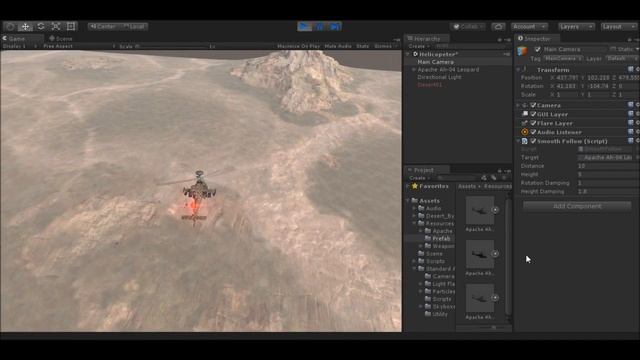
Task: Select Favorites in Project panel
Action: point(430,186)
